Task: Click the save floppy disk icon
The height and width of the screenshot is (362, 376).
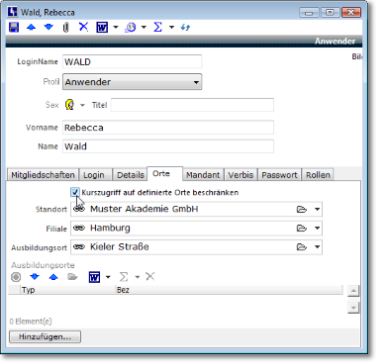Action: point(14,27)
